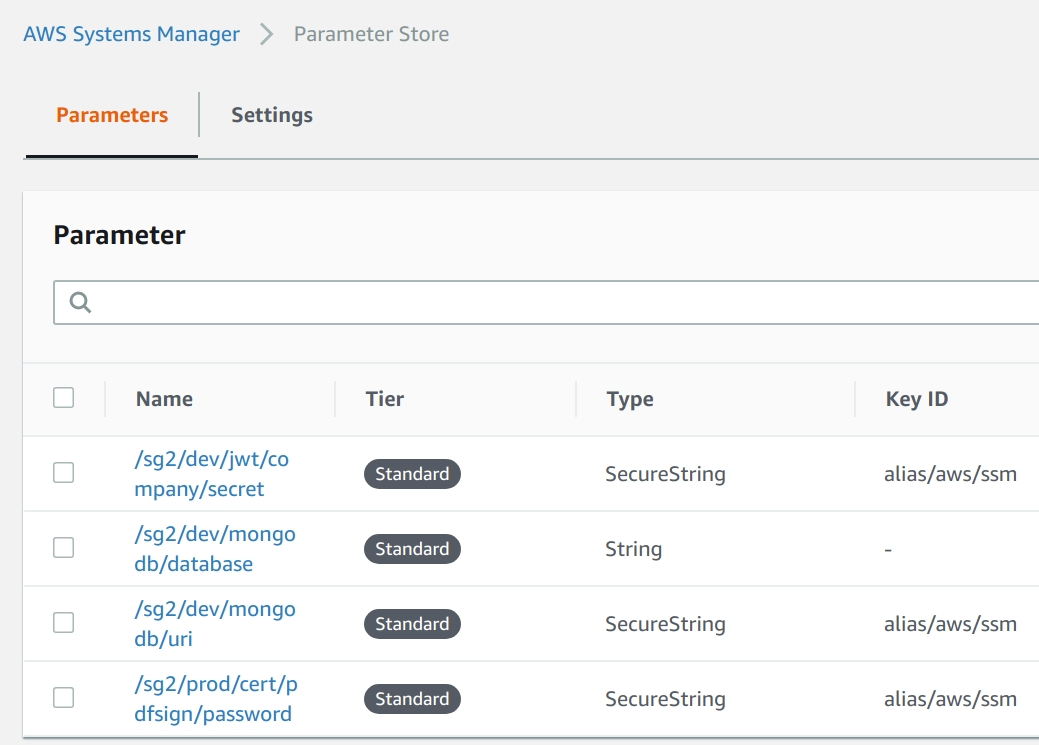
Task: Select checkbox for /sg2/dev/jwt/company/secret row
Action: coord(64,473)
